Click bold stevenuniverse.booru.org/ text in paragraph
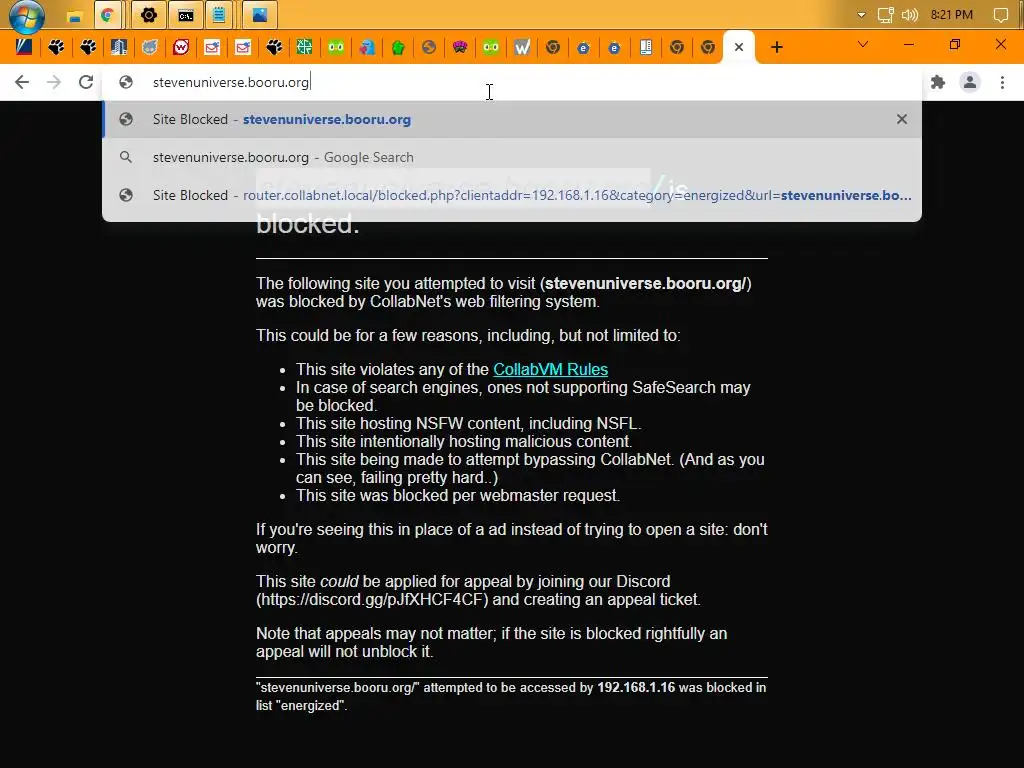The height and width of the screenshot is (768, 1024). [646, 283]
